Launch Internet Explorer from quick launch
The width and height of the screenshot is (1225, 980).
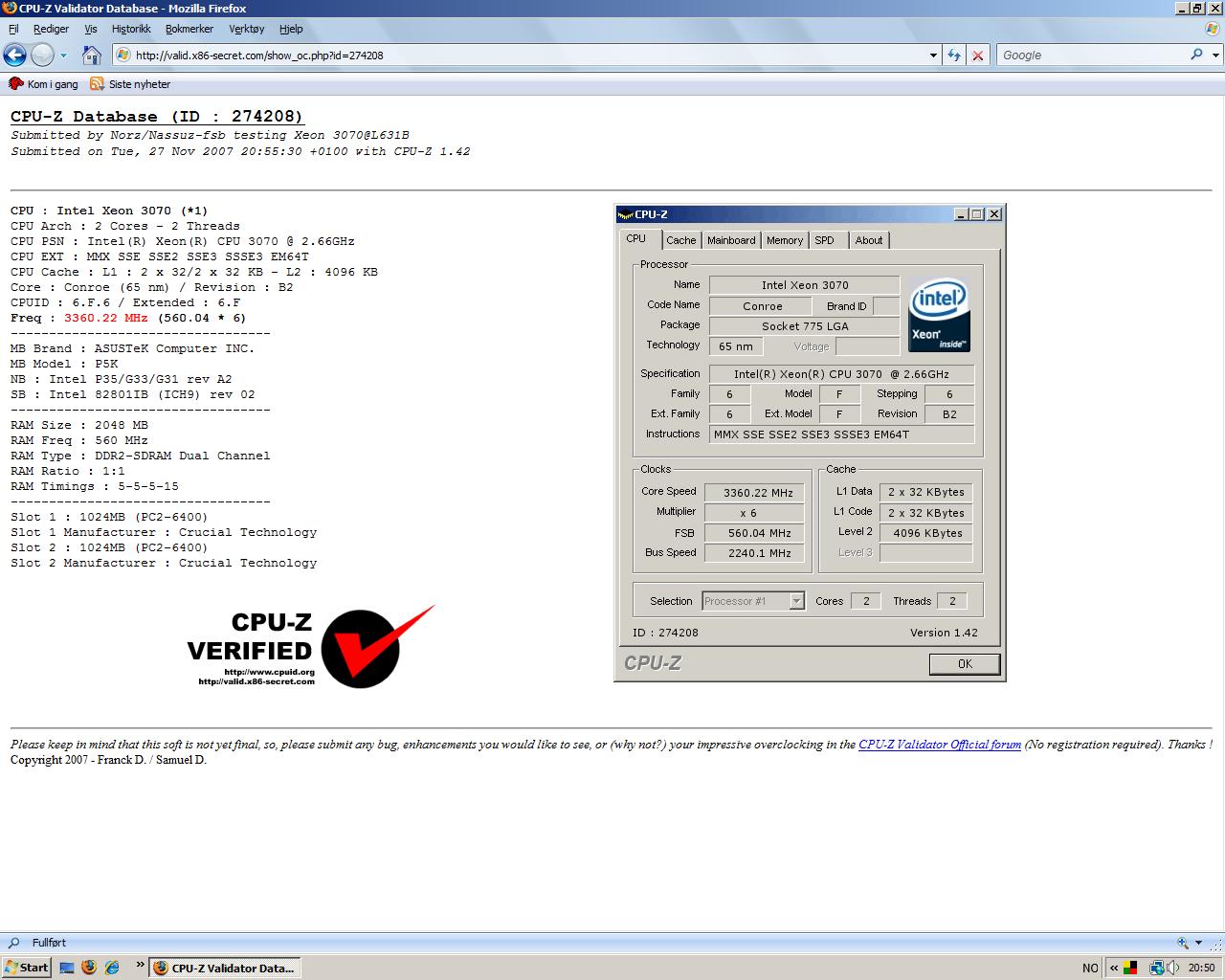112,968
